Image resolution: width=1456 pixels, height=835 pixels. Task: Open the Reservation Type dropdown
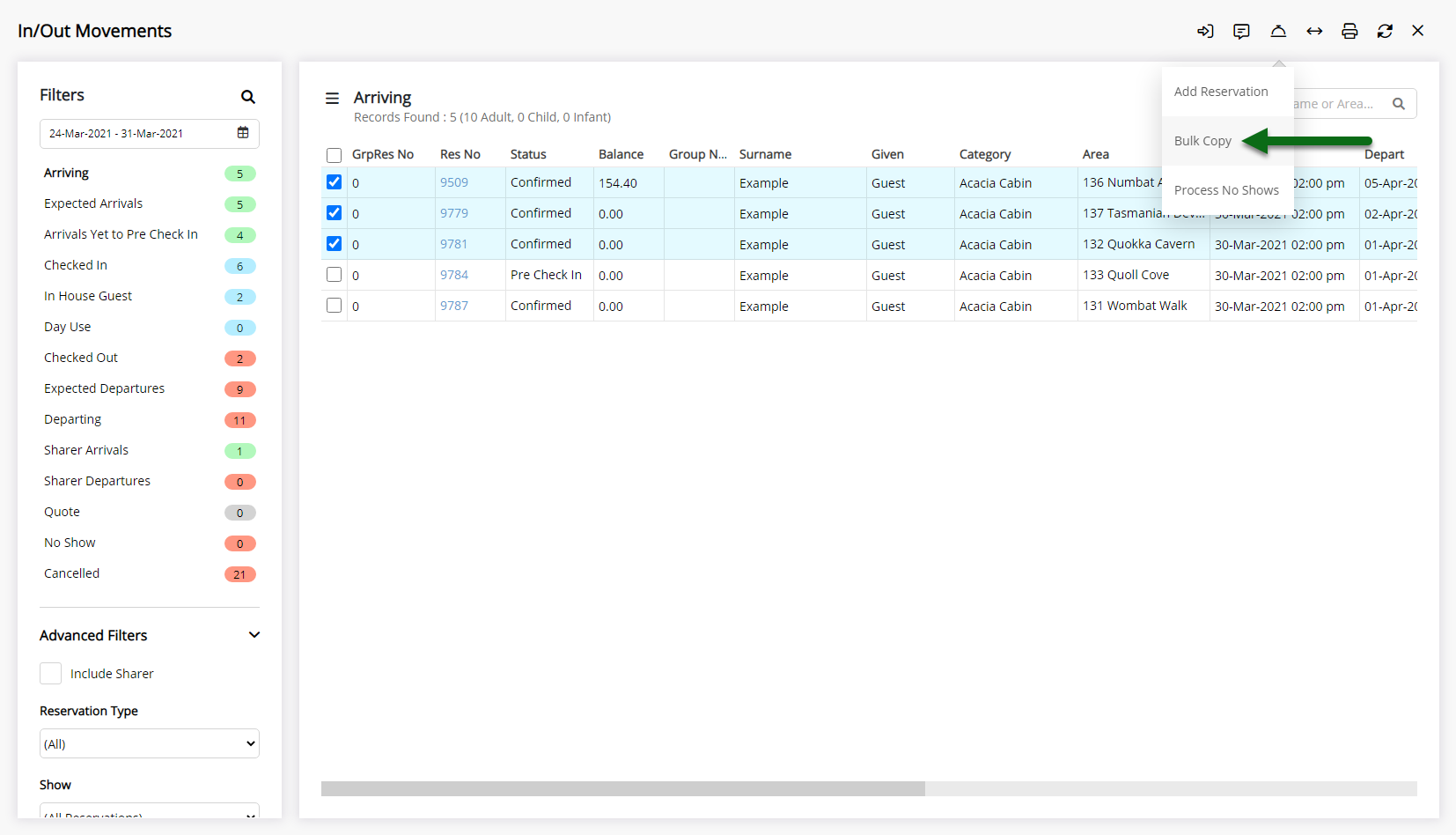pos(150,743)
